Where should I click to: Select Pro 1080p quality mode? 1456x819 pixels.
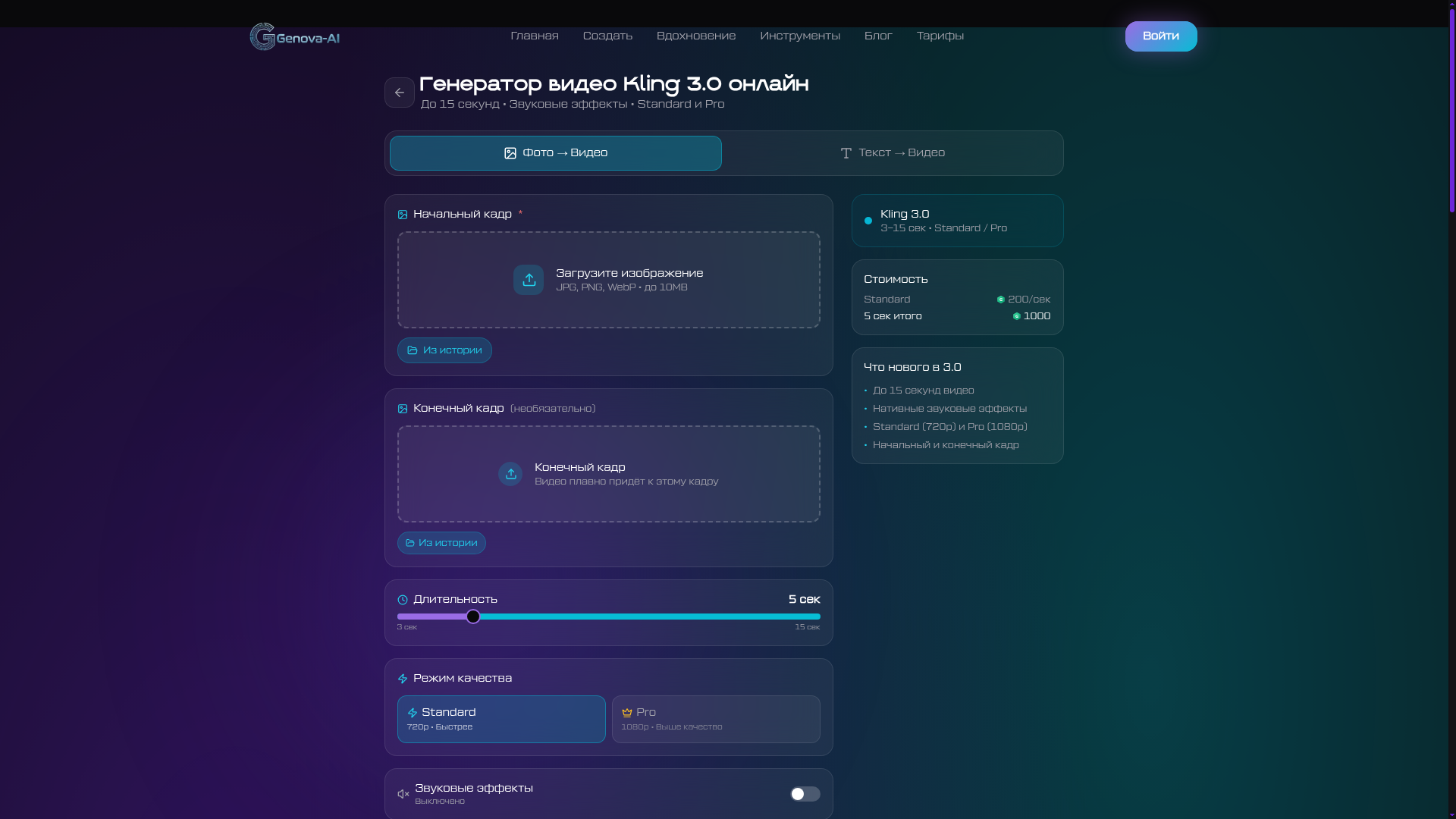point(716,719)
